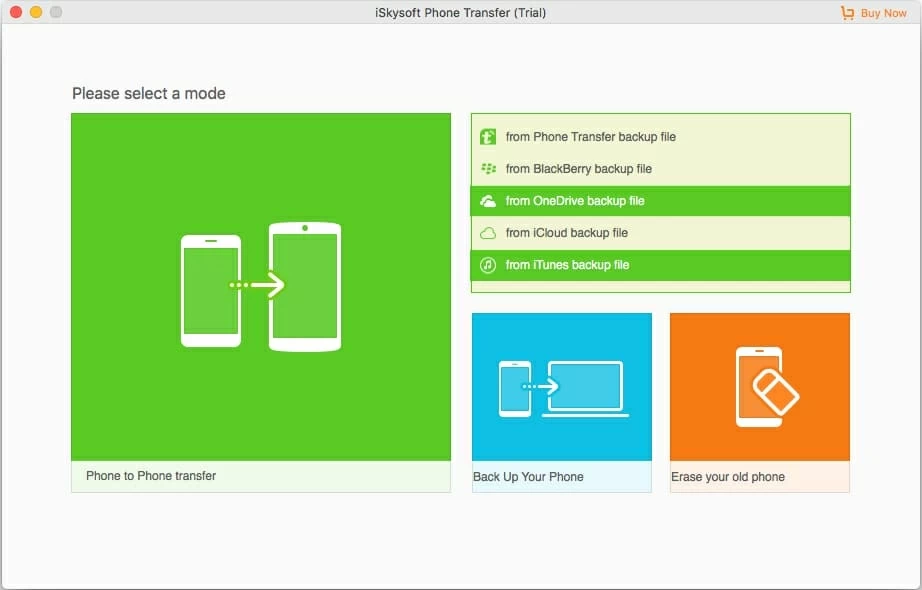Click the 'Phone to Phone transfer' label
The width and height of the screenshot is (922, 590).
[x=151, y=476]
